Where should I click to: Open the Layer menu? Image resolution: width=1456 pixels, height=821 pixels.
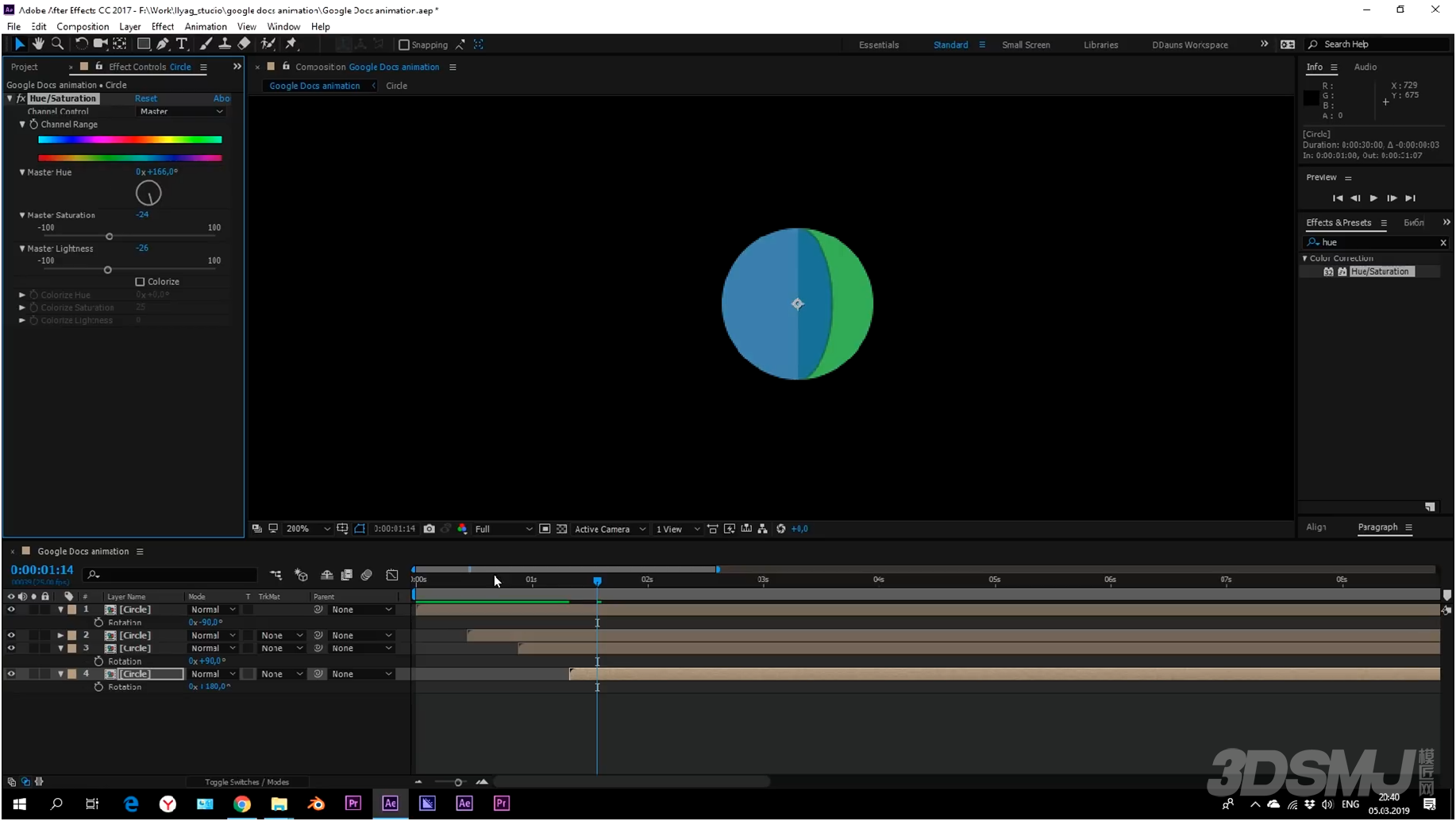pyautogui.click(x=129, y=26)
